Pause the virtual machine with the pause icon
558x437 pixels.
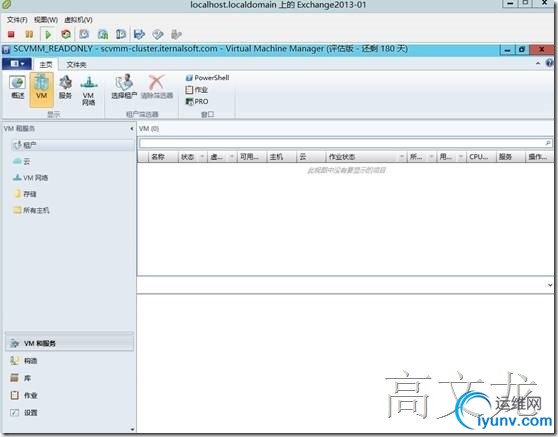click(29, 34)
